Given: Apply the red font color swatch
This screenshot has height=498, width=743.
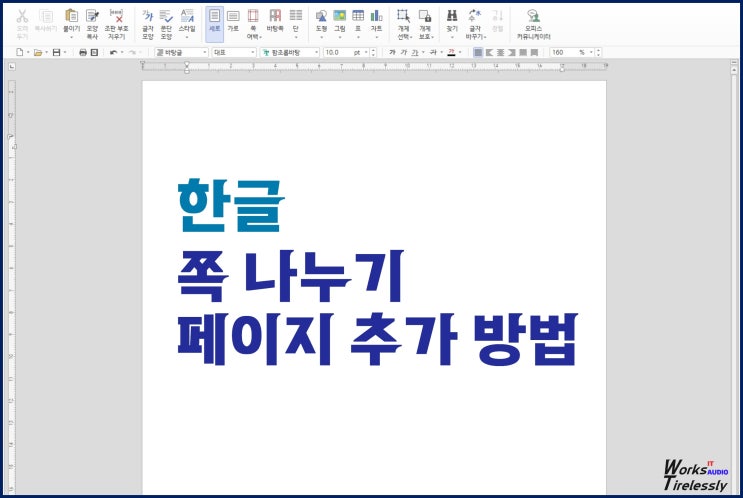Looking at the screenshot, I should 451,52.
